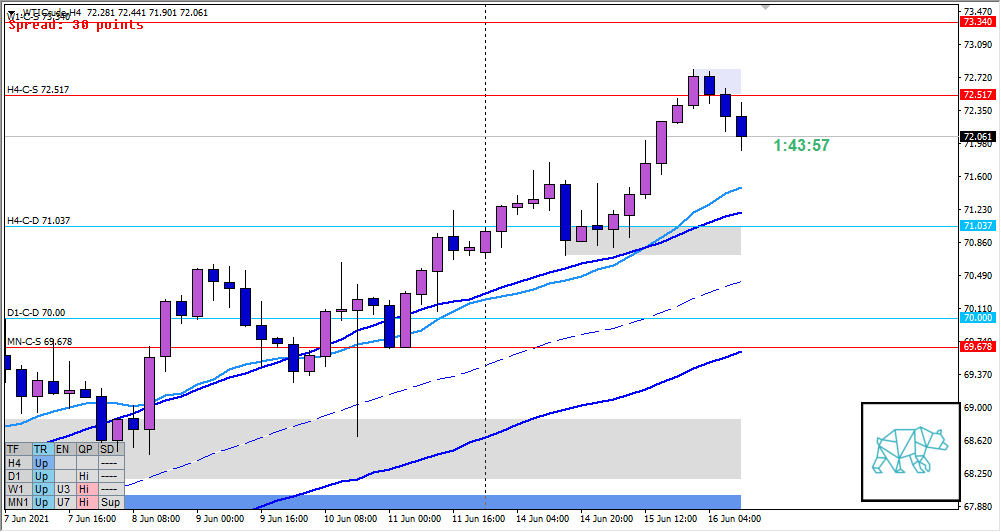Click the bear logo in the corner

pos(908,450)
